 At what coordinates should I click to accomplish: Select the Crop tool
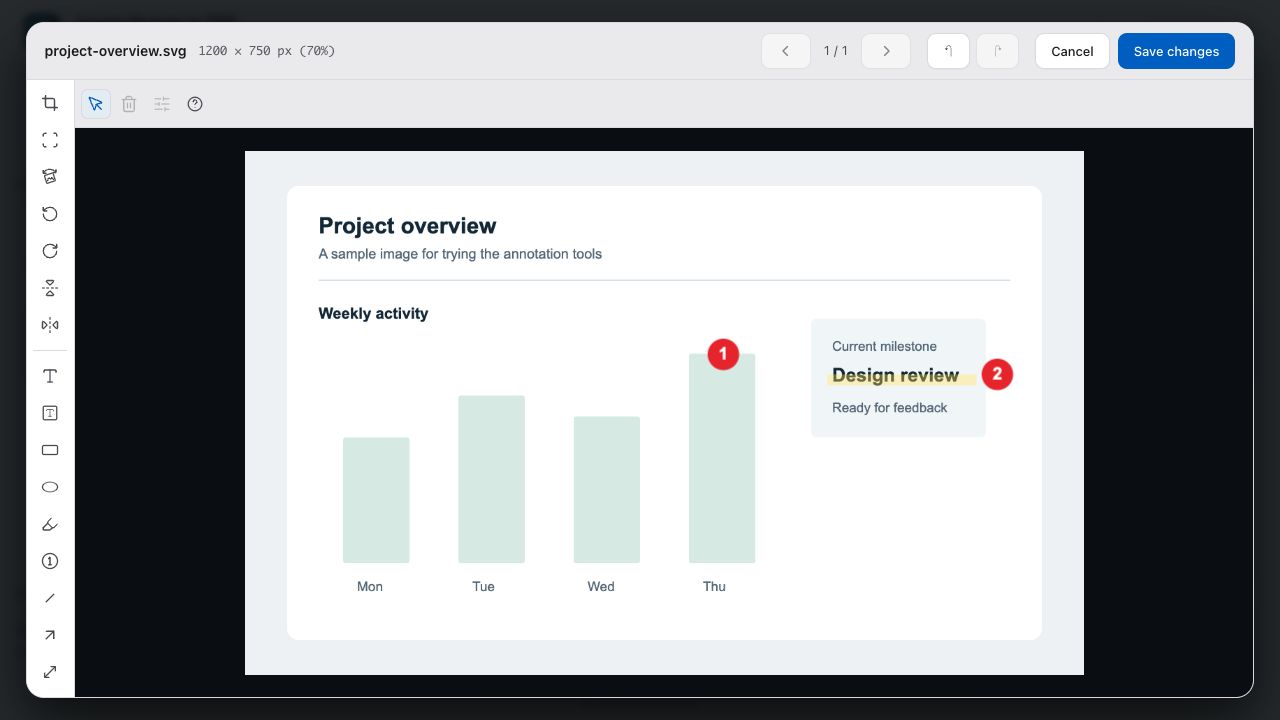[50, 103]
